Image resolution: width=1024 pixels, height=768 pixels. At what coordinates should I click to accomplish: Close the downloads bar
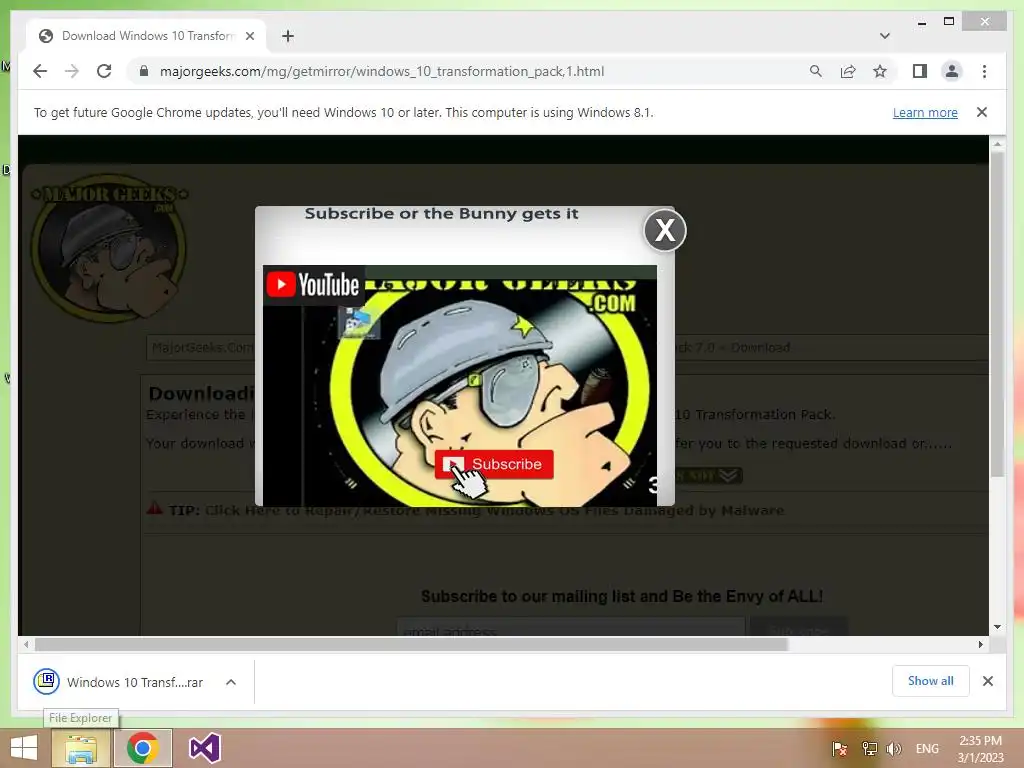point(988,681)
